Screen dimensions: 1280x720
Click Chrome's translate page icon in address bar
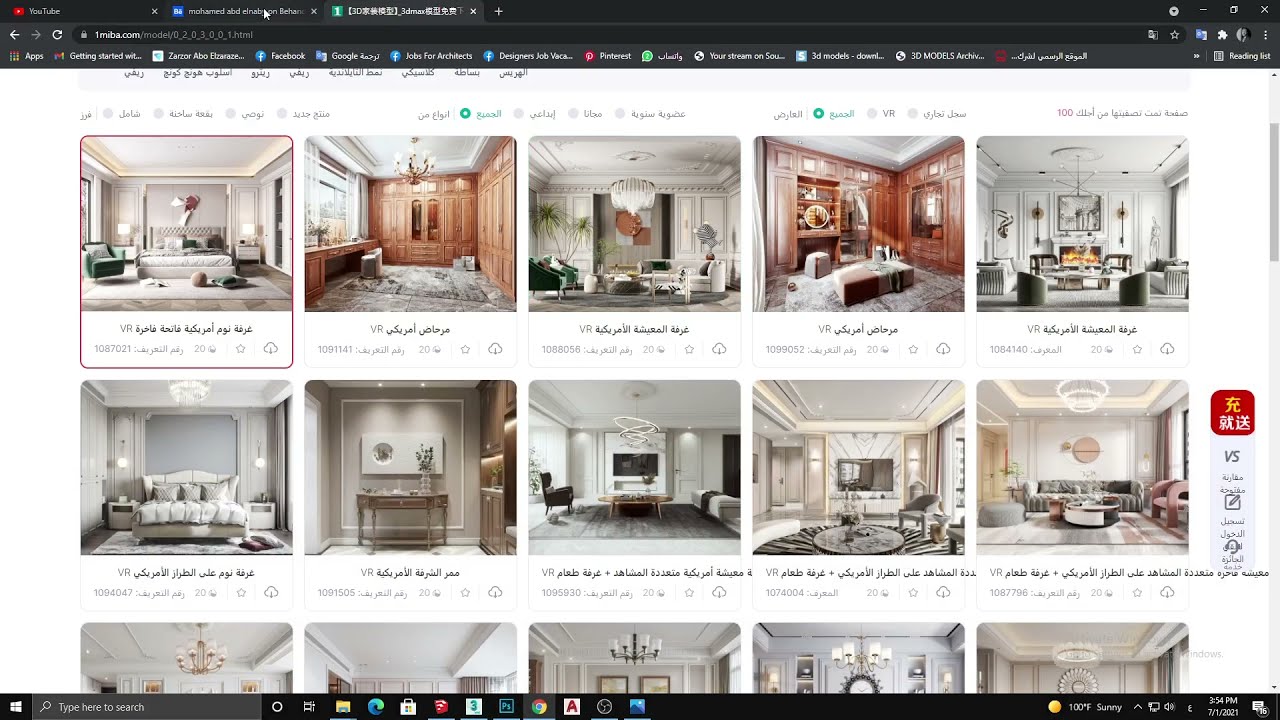pyautogui.click(x=1153, y=34)
